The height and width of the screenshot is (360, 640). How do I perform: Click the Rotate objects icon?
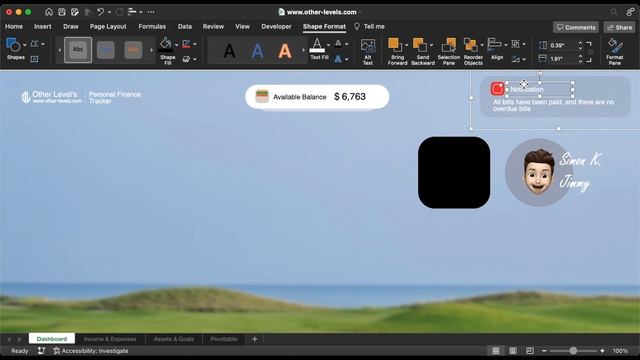point(516,59)
